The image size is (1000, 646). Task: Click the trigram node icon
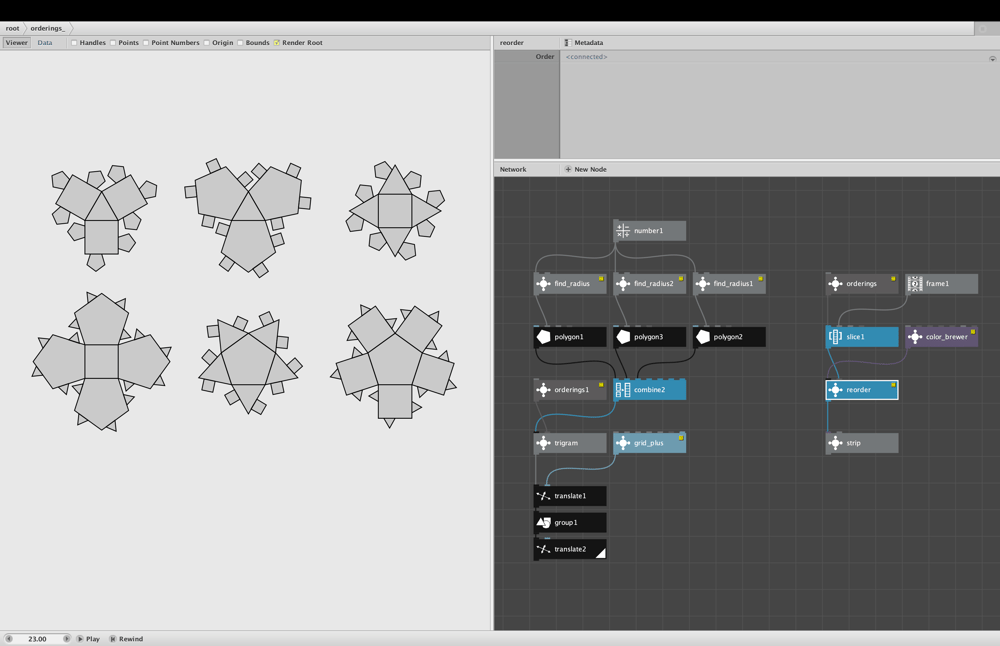point(543,443)
